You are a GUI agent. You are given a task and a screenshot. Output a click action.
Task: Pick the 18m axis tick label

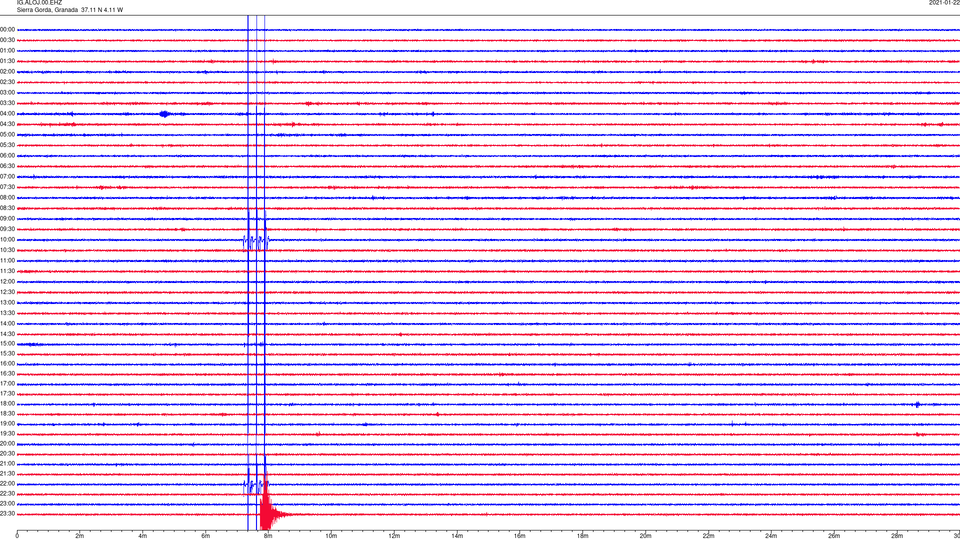click(583, 536)
